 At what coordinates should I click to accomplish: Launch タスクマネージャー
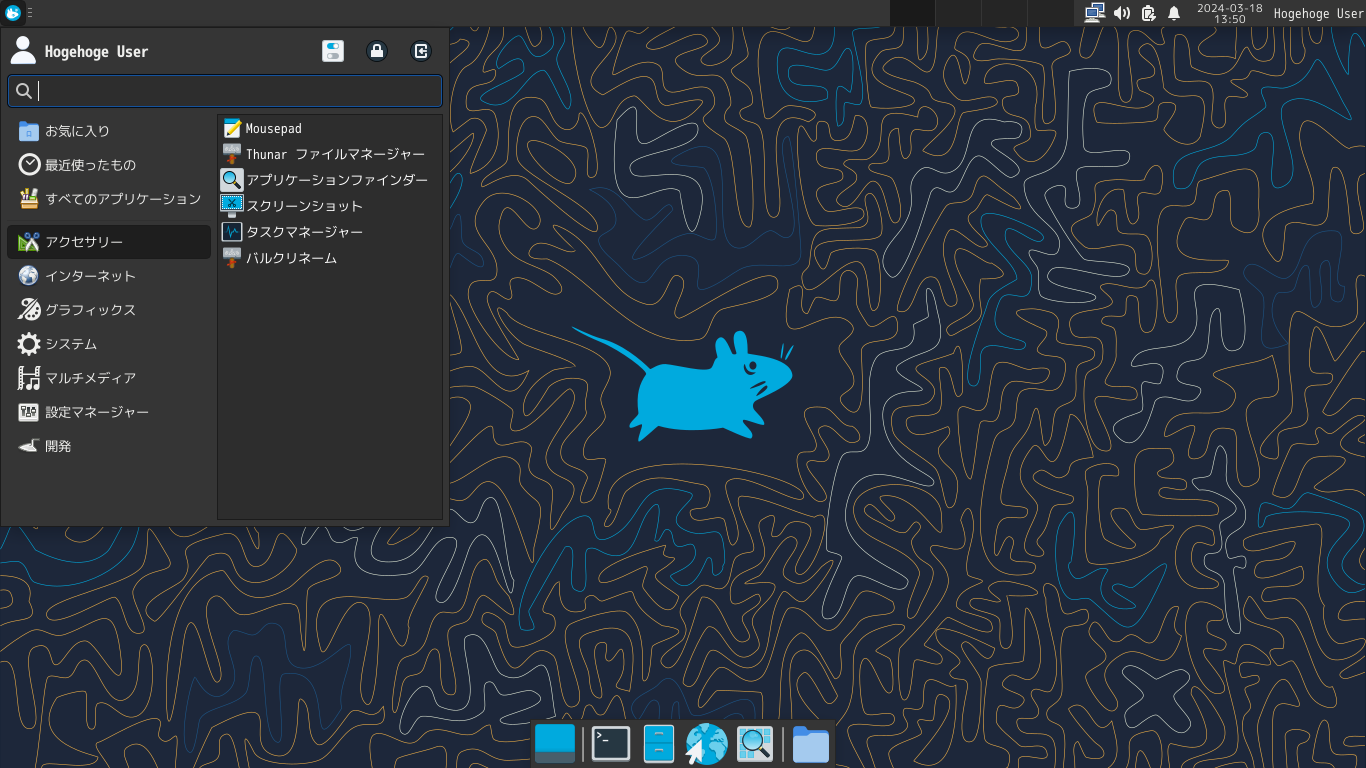click(x=330, y=232)
